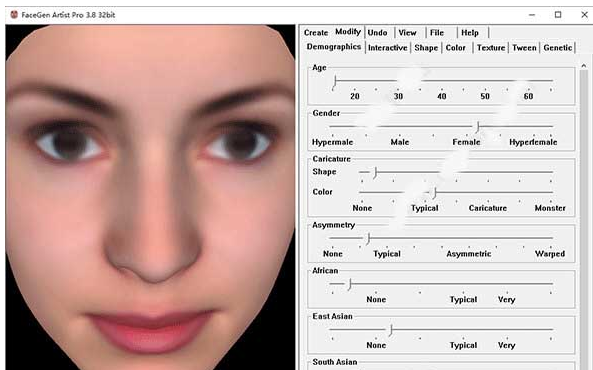
Task: Click the East Asian slider handle
Action: point(391,330)
